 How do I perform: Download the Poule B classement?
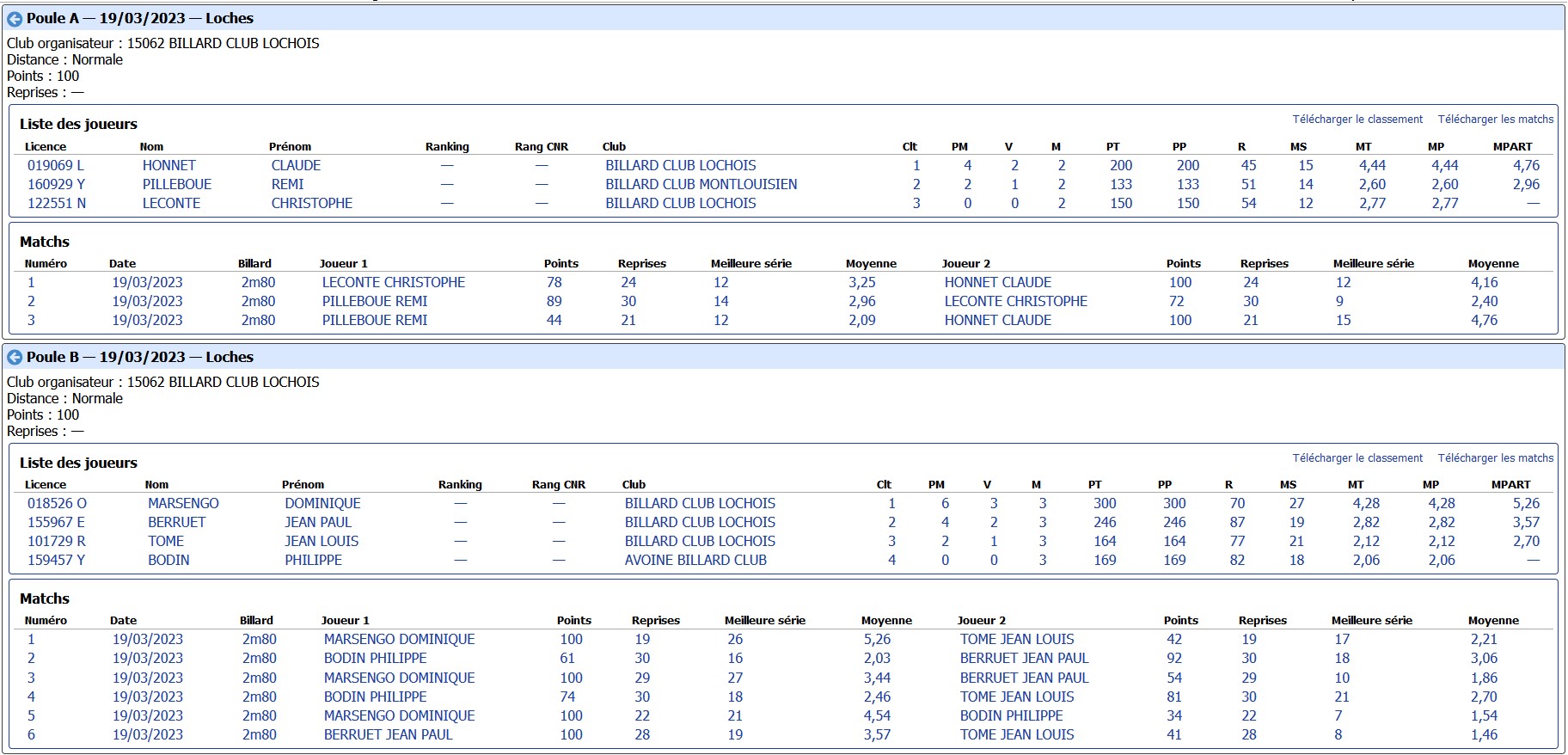[1357, 458]
